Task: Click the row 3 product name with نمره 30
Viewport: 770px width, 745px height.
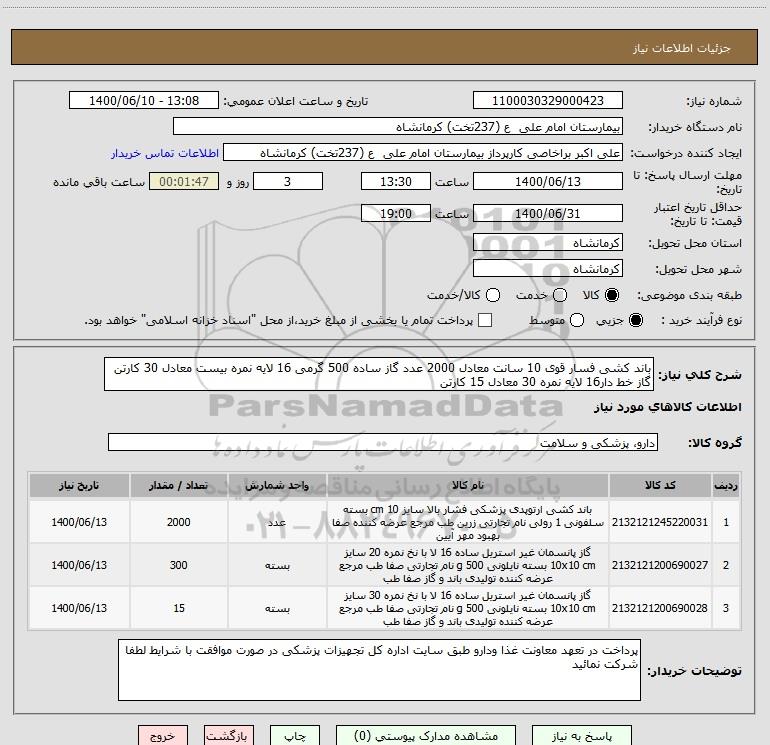Action: [x=468, y=608]
